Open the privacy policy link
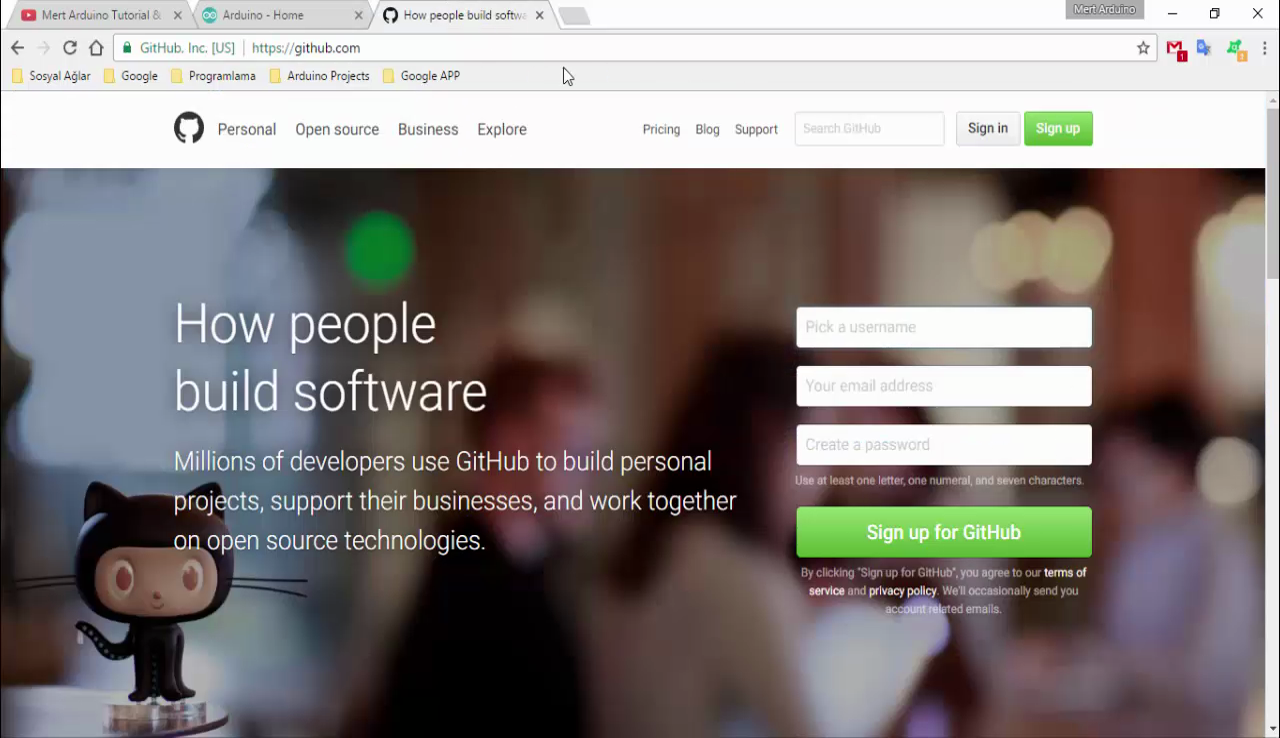This screenshot has width=1280, height=738. pyautogui.click(x=903, y=591)
